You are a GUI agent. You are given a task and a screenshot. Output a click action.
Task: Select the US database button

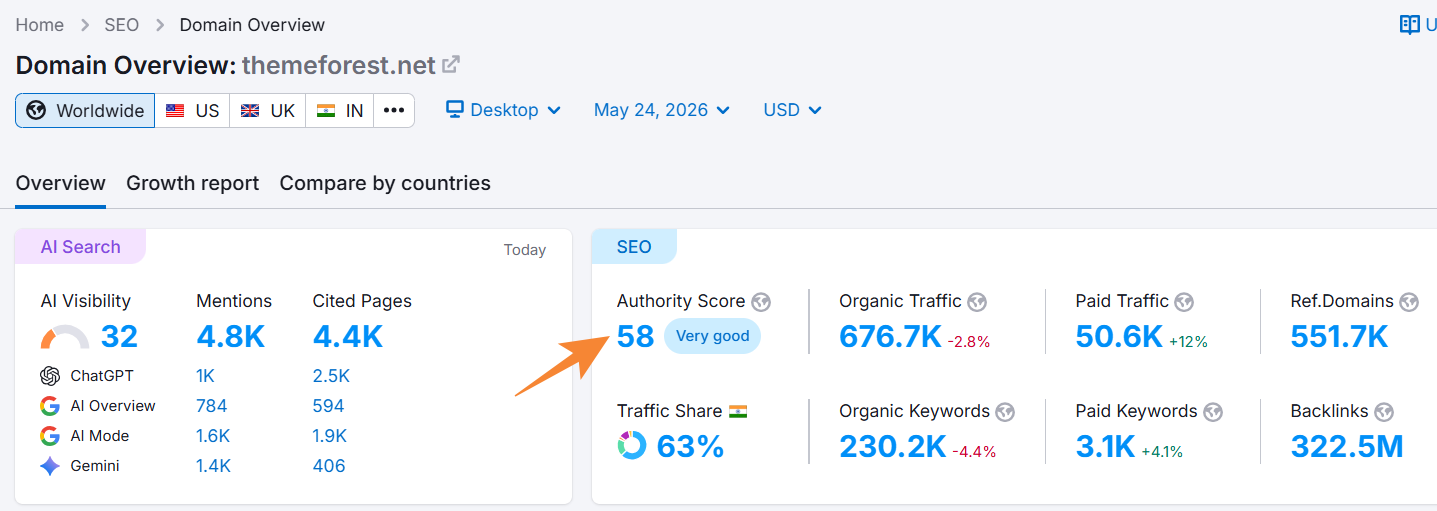click(192, 110)
